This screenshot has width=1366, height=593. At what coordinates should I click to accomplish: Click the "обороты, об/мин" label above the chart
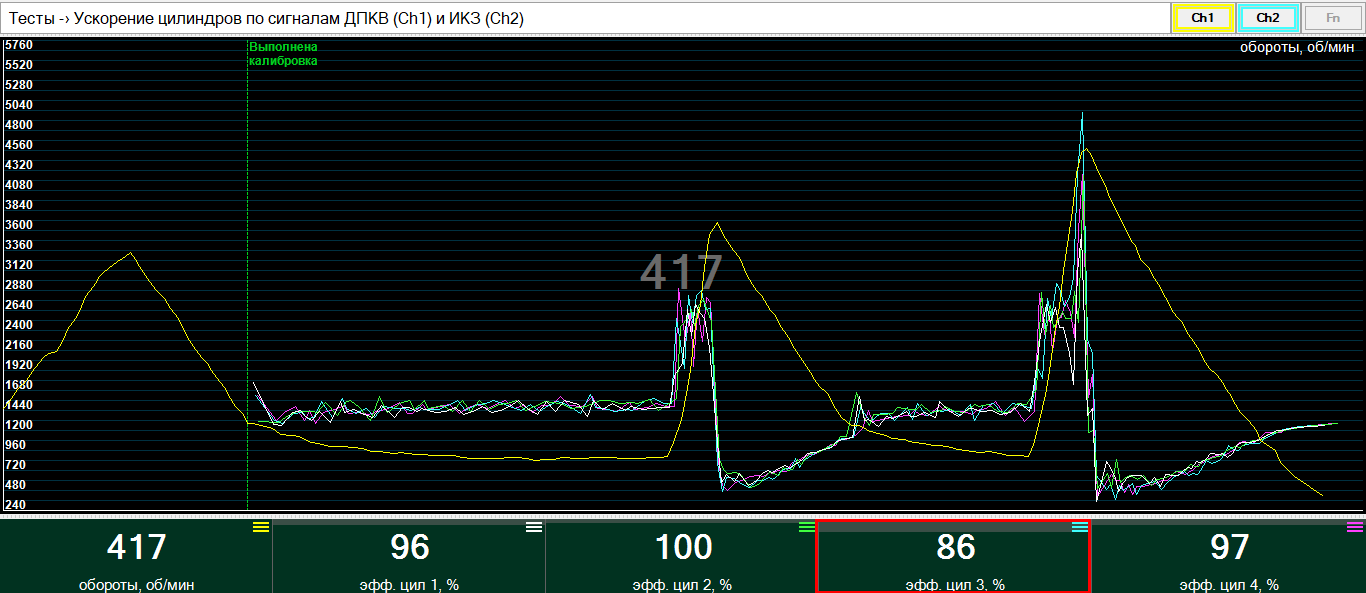click(x=1298, y=46)
